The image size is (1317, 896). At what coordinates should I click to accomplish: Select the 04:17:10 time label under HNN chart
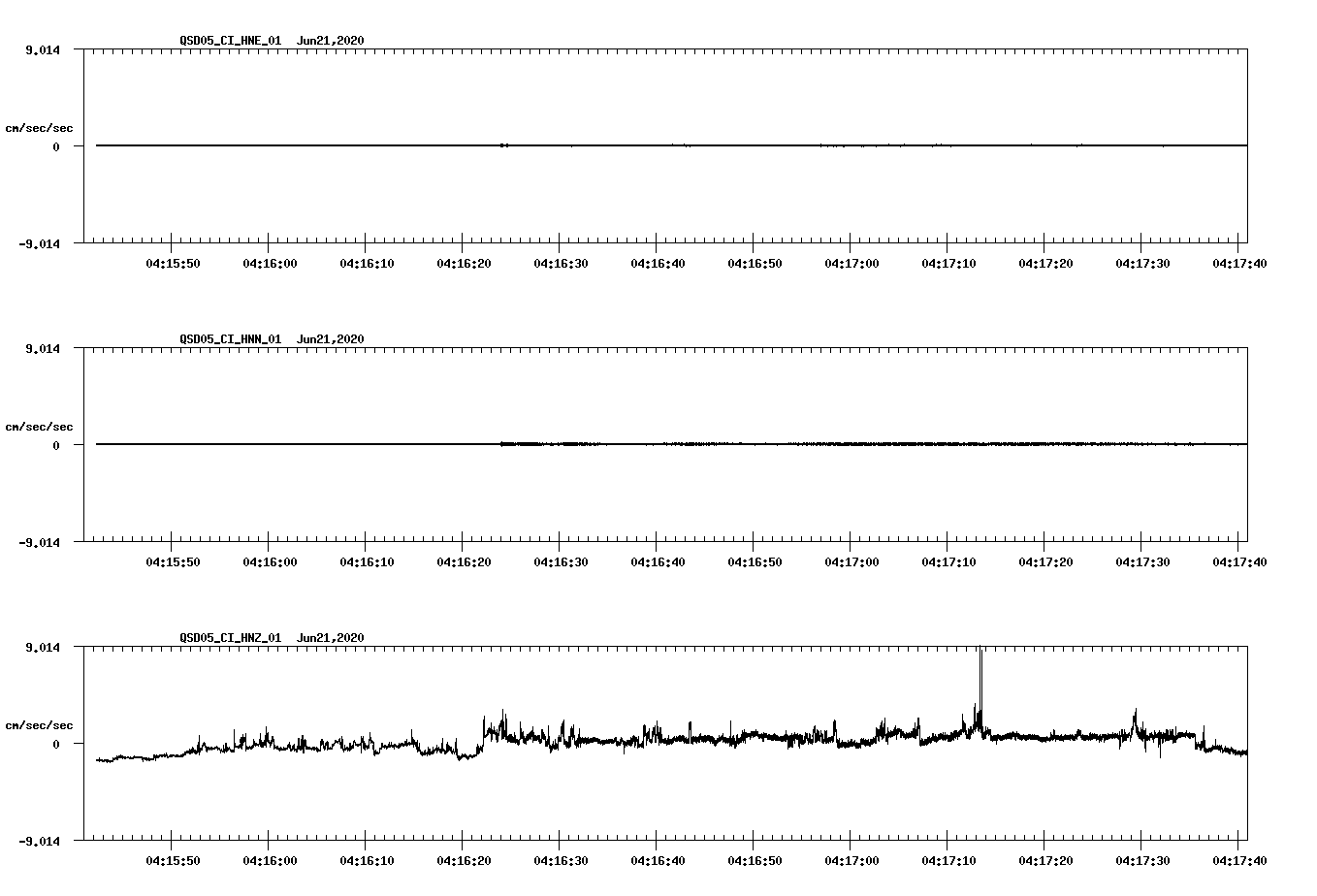[x=948, y=561]
